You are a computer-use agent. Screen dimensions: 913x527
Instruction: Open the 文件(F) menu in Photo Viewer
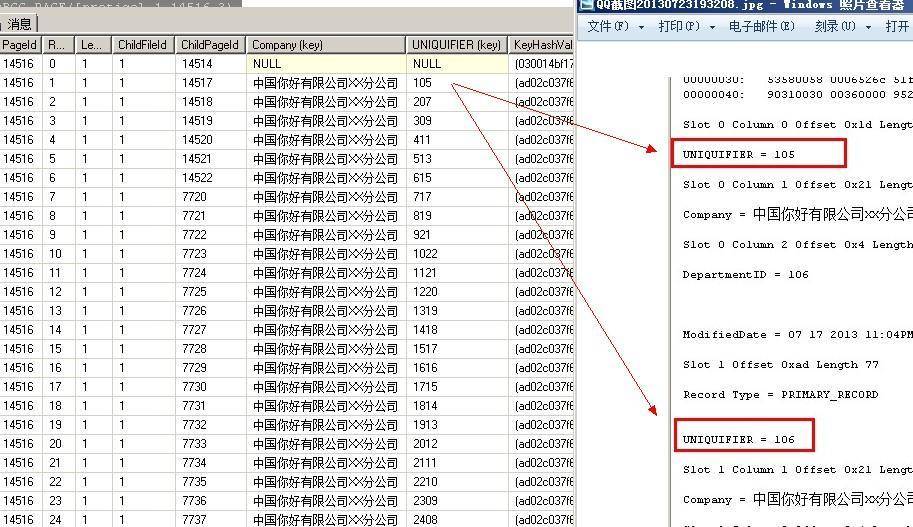(608, 26)
